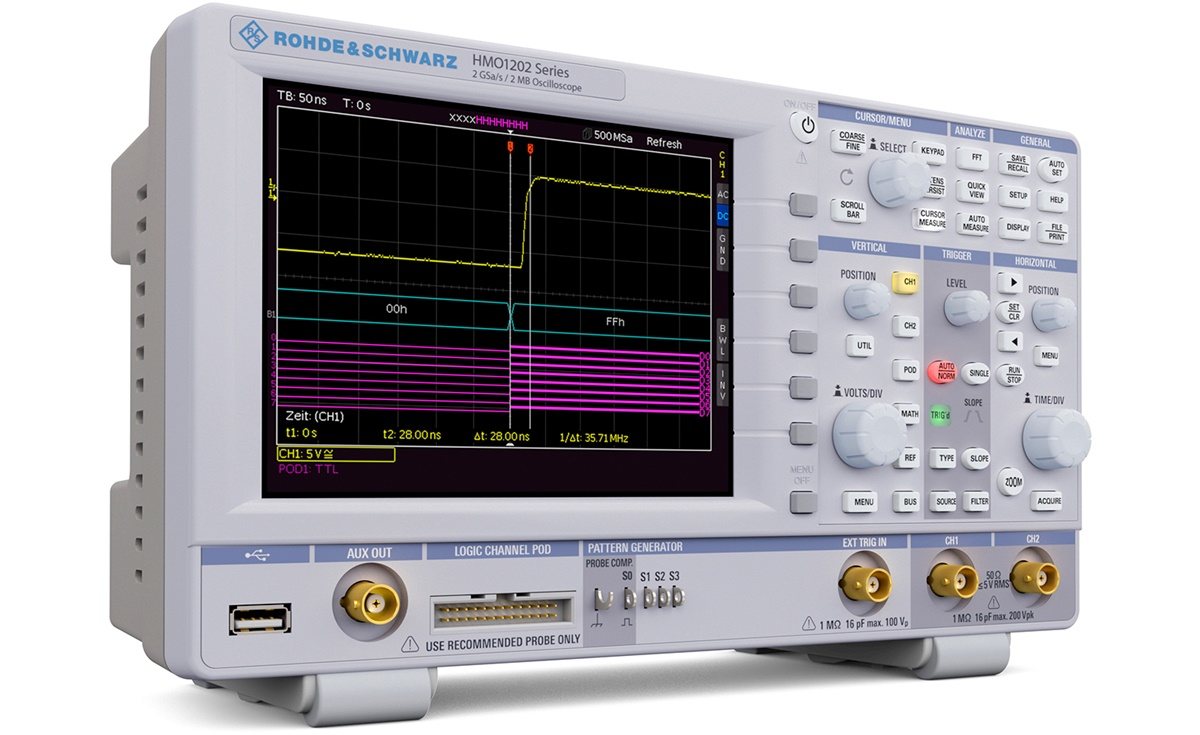Click the EXT TRIG IN BNC connector
This screenshot has width=1200, height=735.
click(x=863, y=581)
